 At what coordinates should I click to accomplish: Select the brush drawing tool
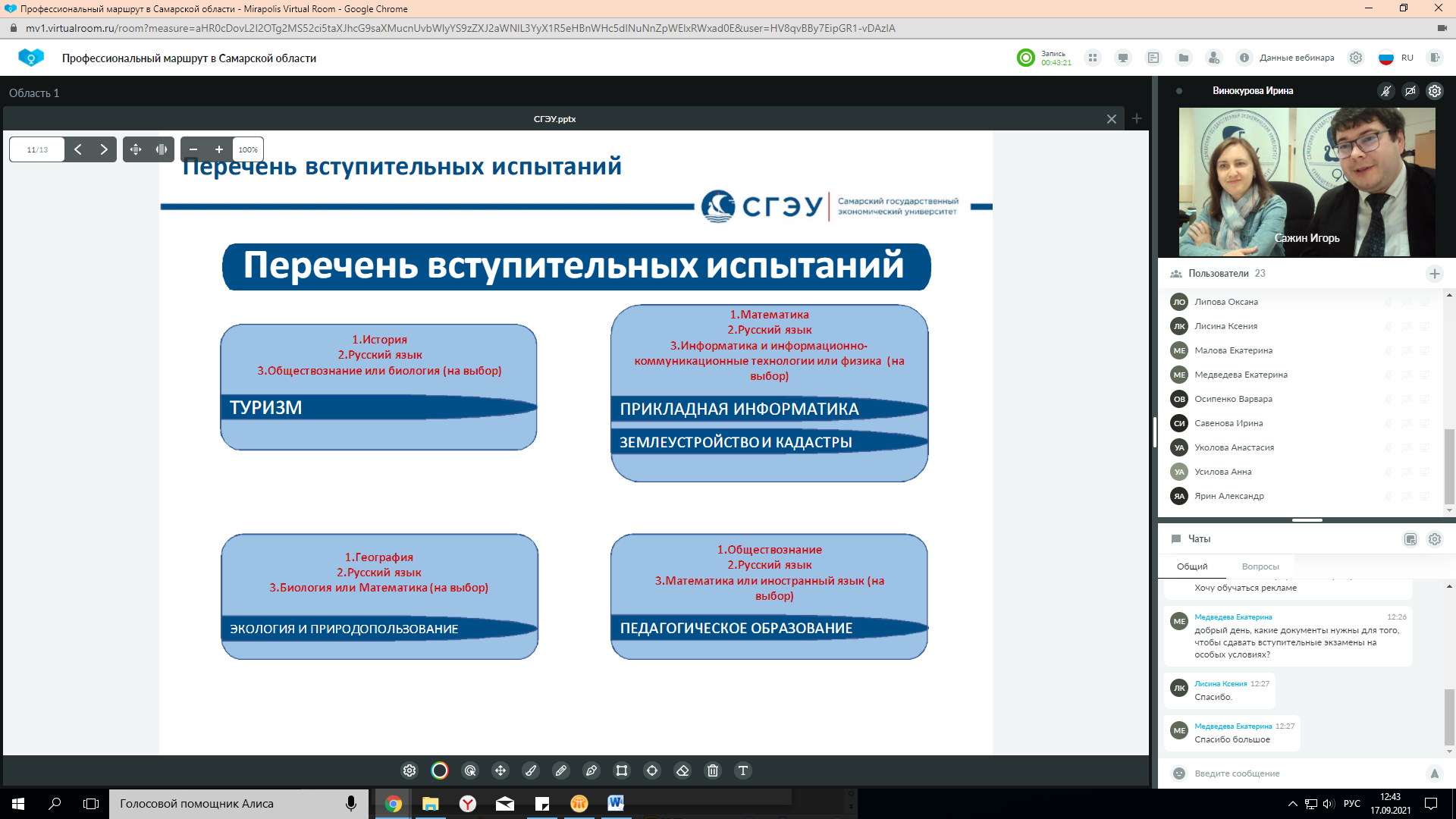pos(531,770)
